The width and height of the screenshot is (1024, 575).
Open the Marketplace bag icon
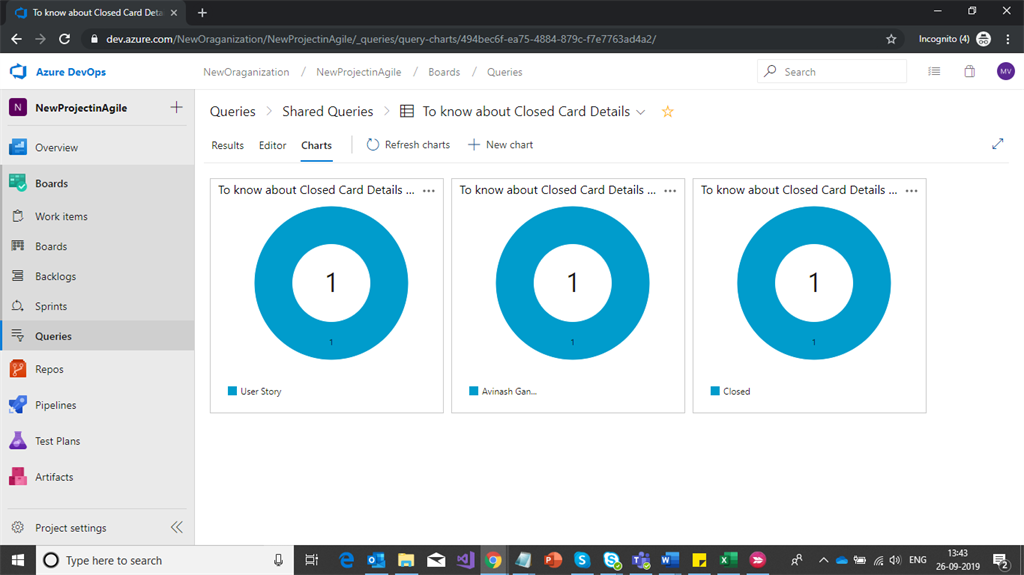(x=970, y=71)
